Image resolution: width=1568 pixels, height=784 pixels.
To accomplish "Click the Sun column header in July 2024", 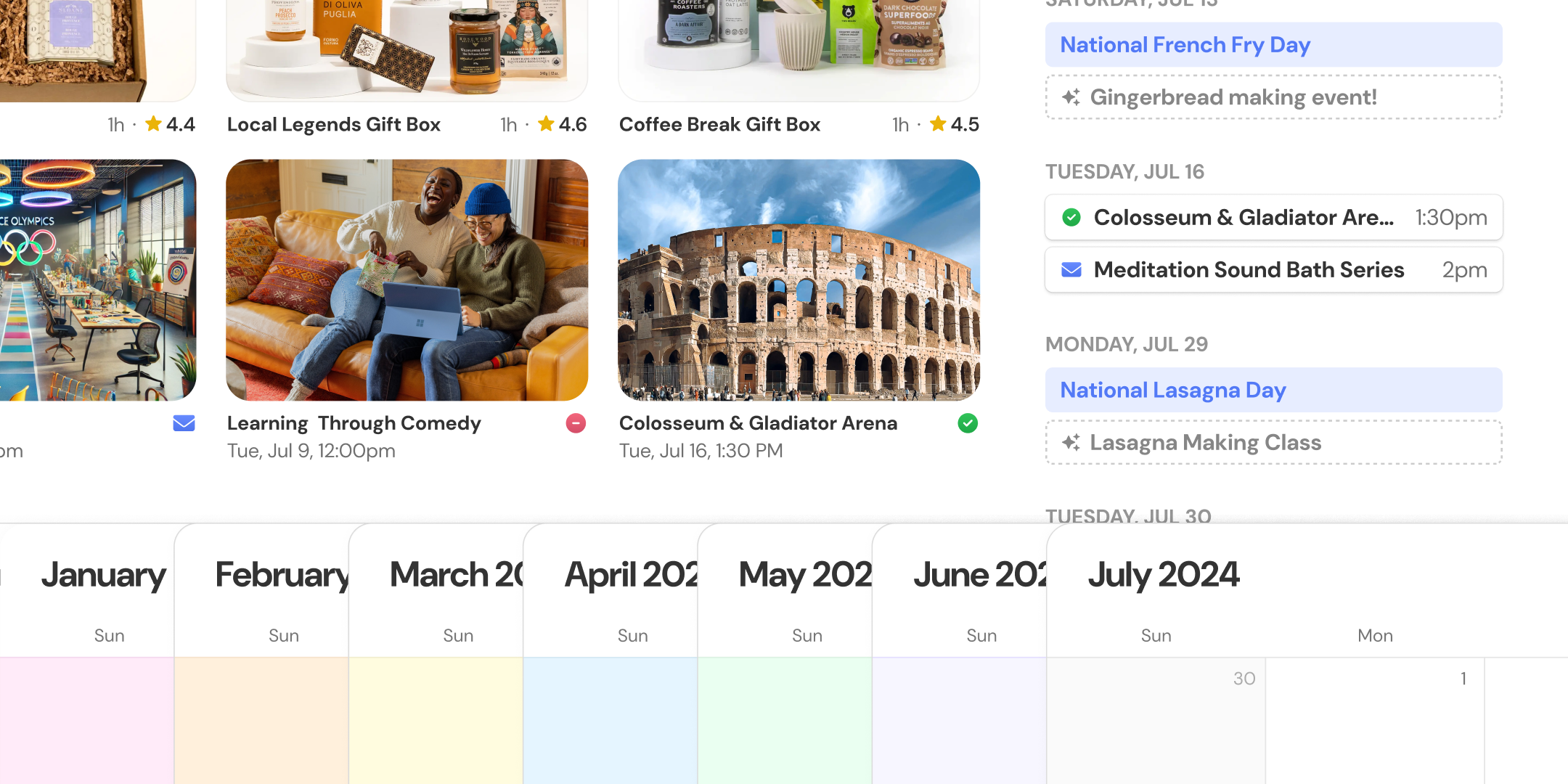I will (x=1156, y=636).
